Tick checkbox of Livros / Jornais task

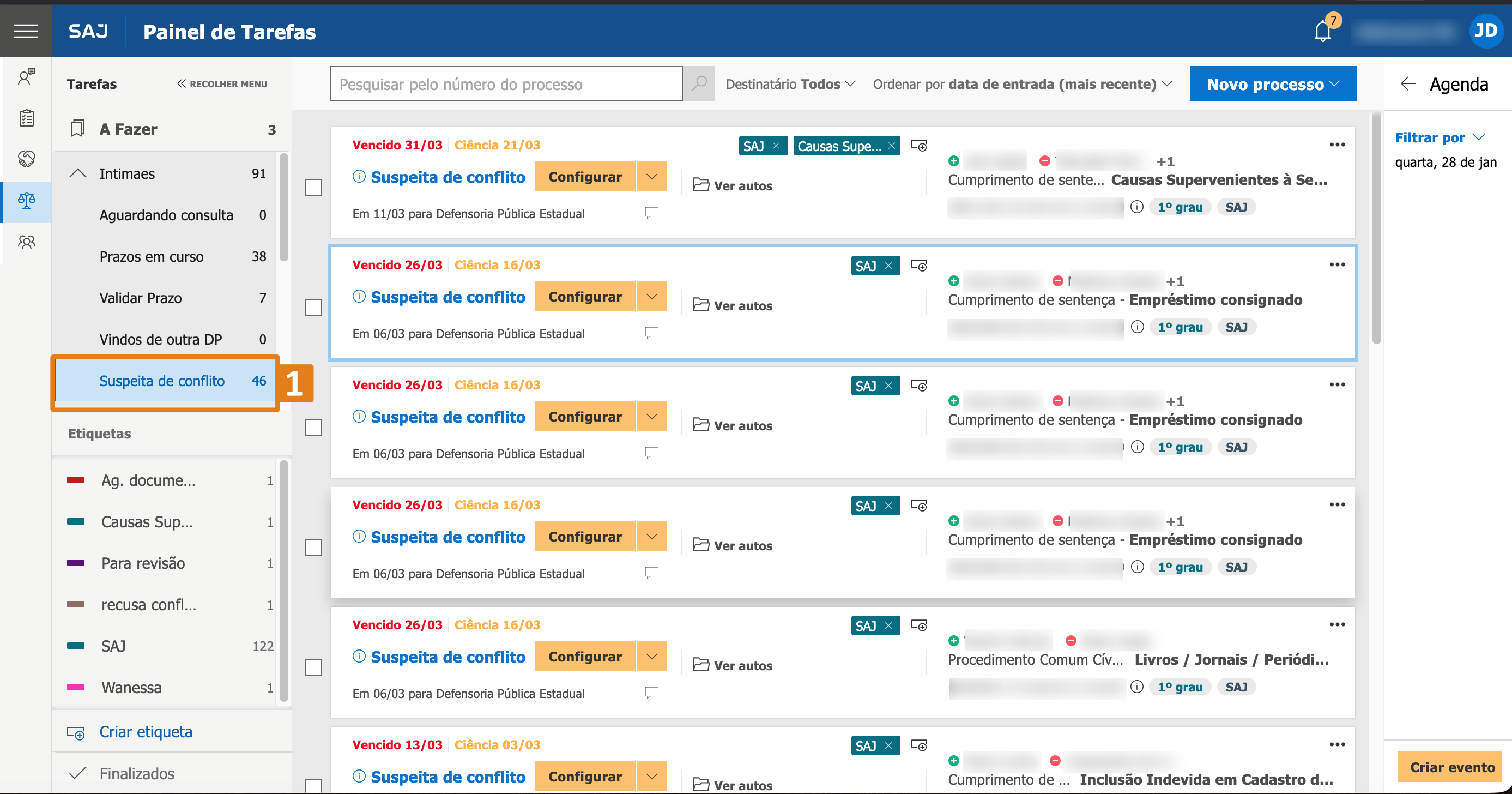[313, 667]
